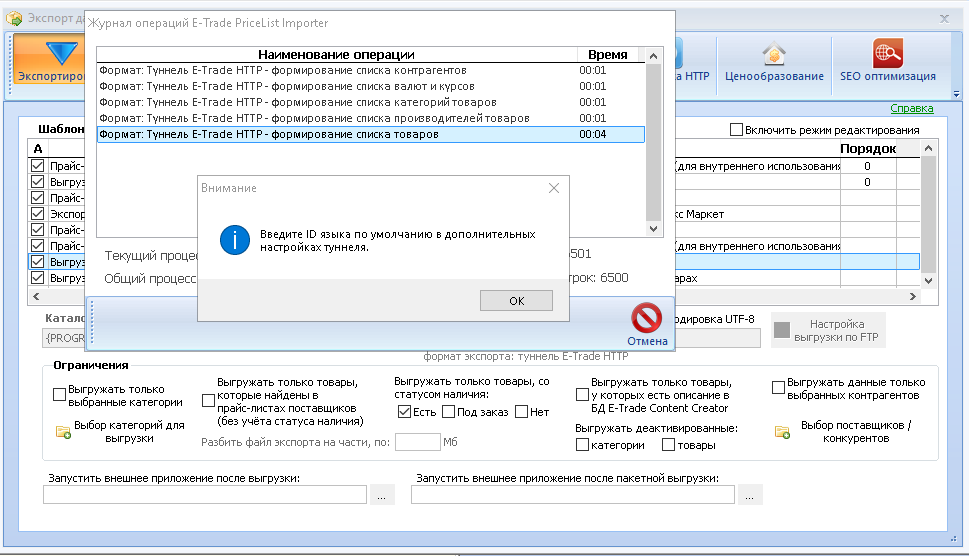Select the формирование списка валют и курсов row
The height and width of the screenshot is (556, 969).
pos(371,86)
